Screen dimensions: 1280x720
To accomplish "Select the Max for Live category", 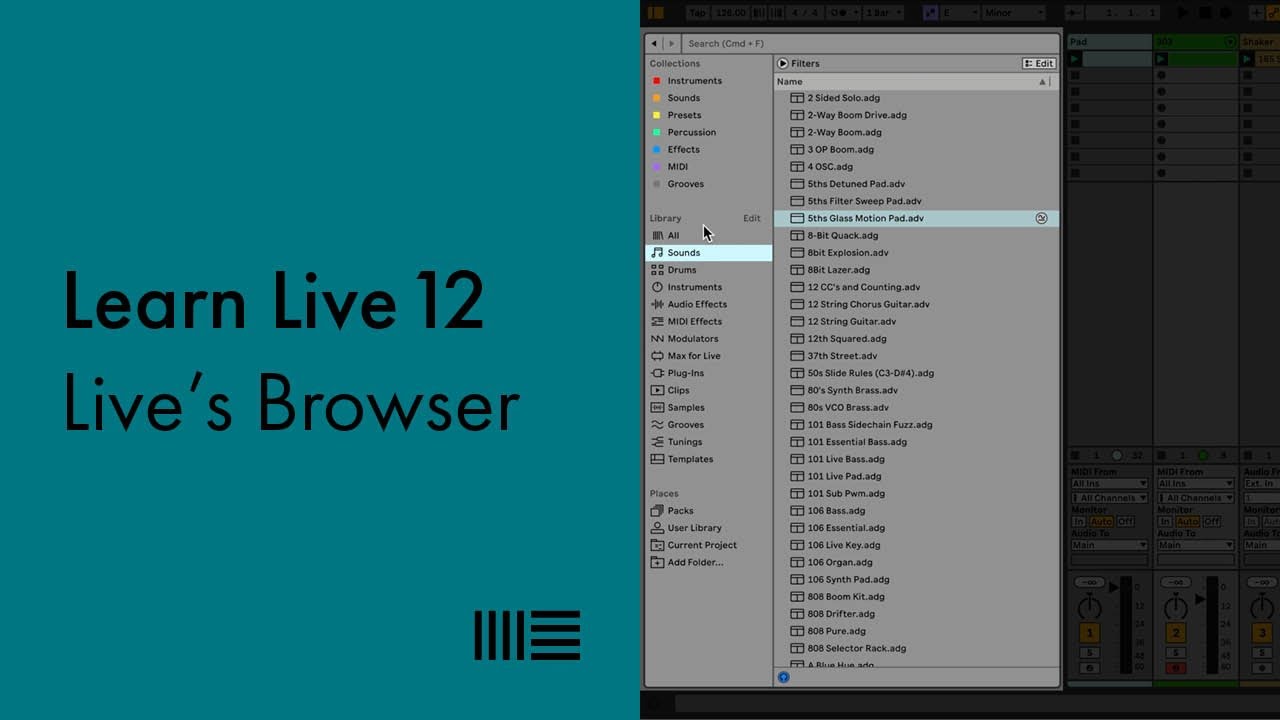I will pos(708,356).
